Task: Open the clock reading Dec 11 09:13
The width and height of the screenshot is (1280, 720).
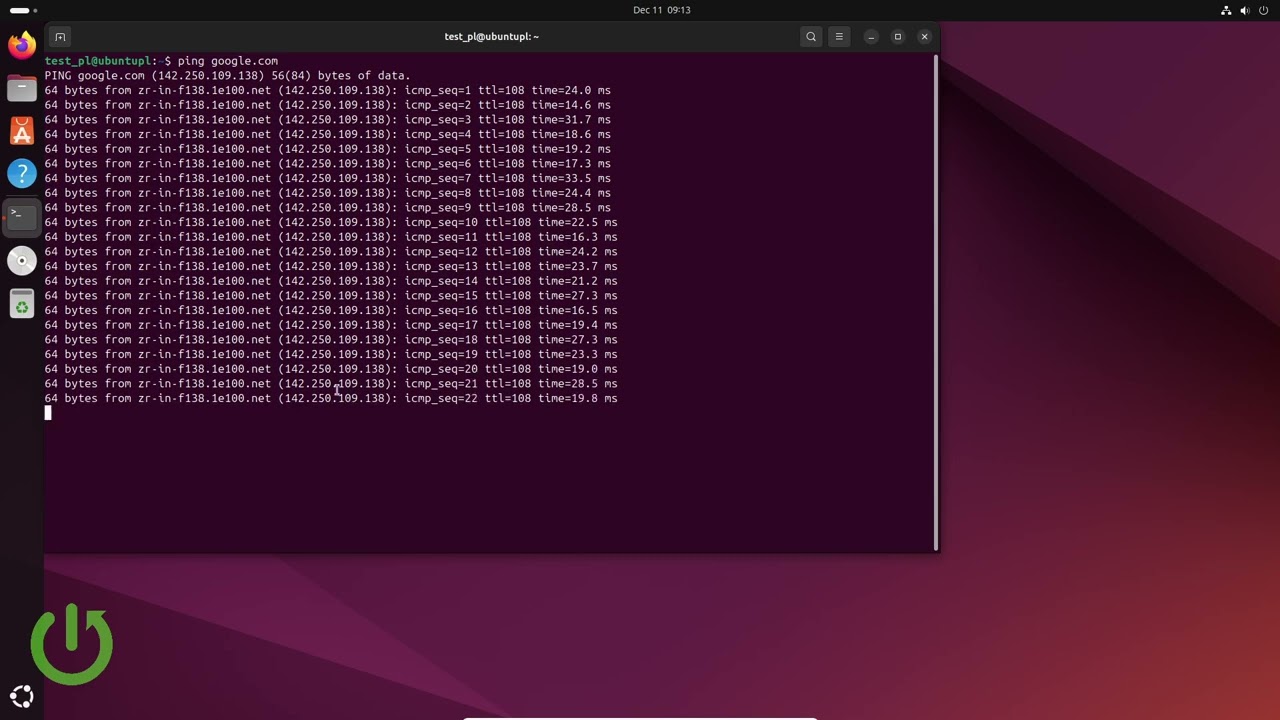Action: (662, 10)
